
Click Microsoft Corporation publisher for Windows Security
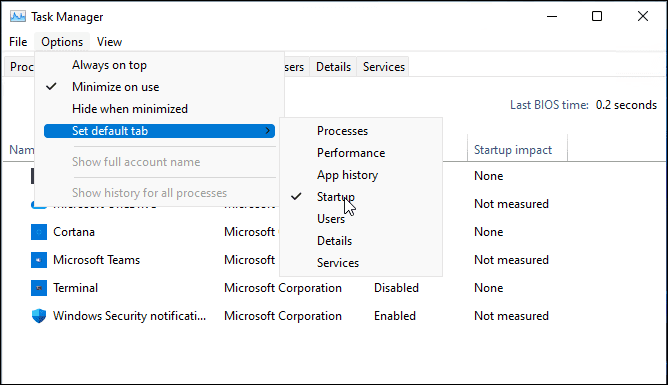[283, 316]
